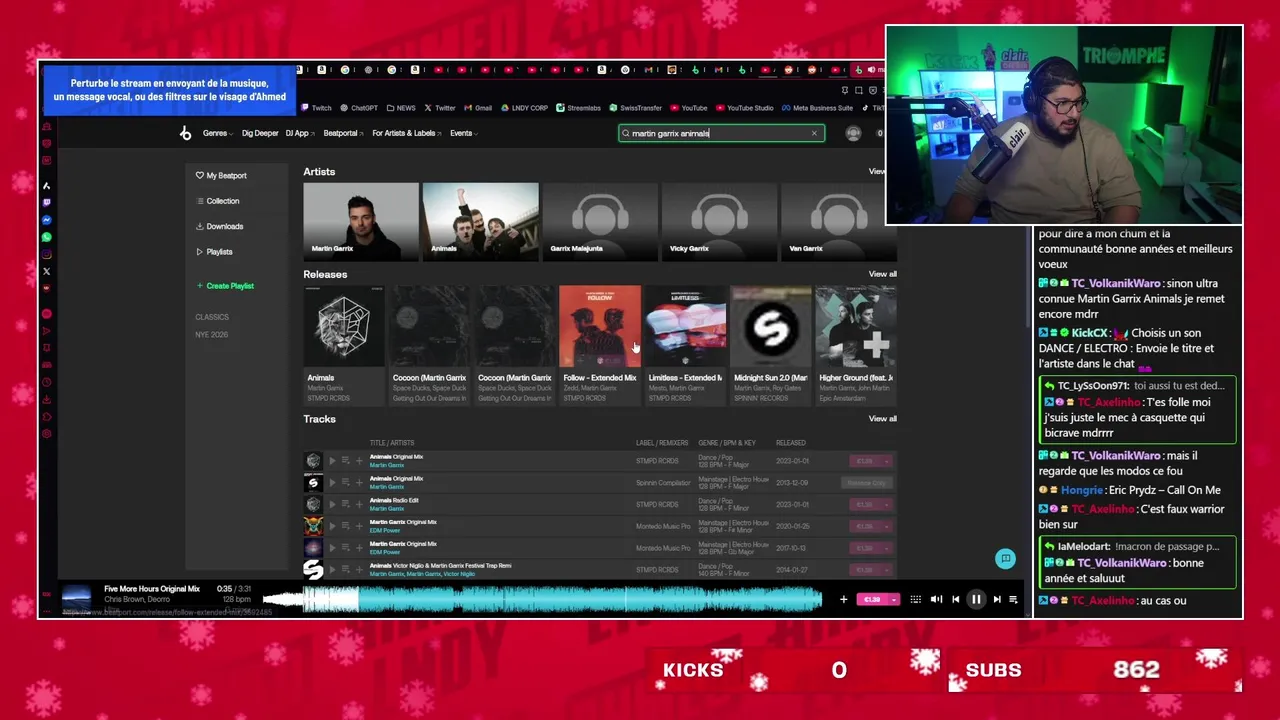View all releases
The width and height of the screenshot is (1280, 720).
(x=883, y=274)
